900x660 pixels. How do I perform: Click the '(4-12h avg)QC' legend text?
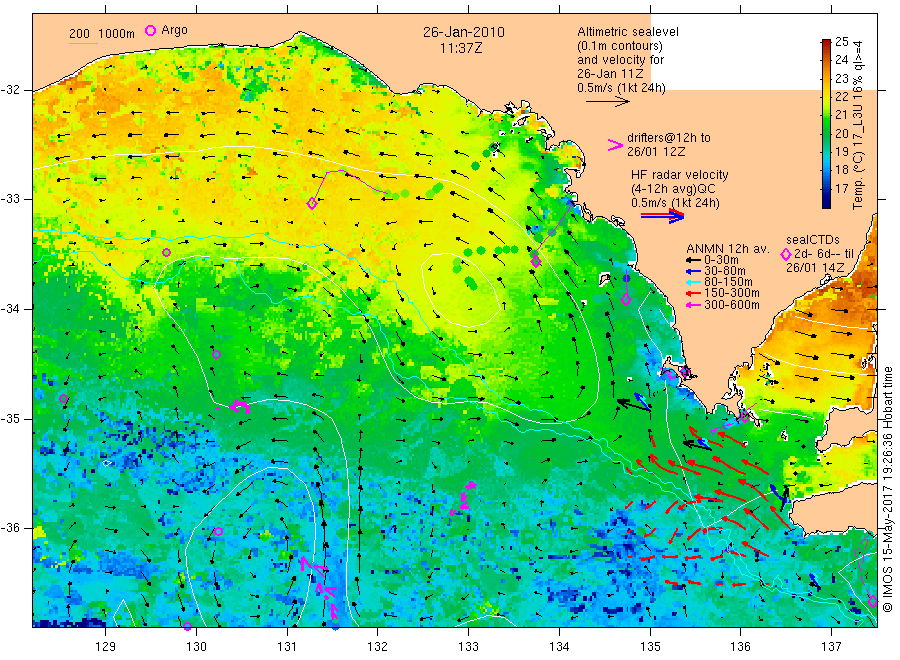(673, 189)
